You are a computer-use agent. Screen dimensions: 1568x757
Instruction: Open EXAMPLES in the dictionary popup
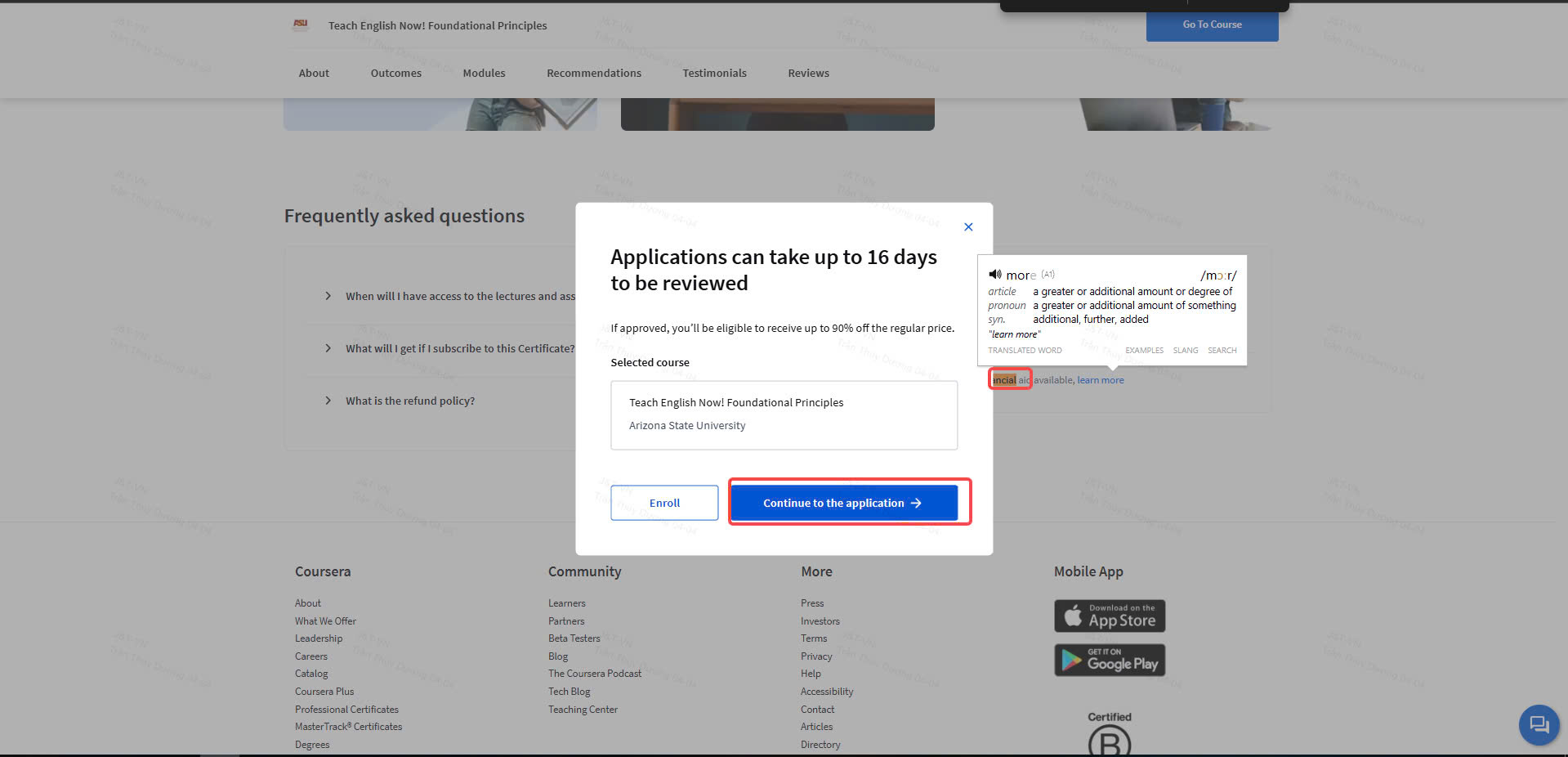tap(1144, 351)
